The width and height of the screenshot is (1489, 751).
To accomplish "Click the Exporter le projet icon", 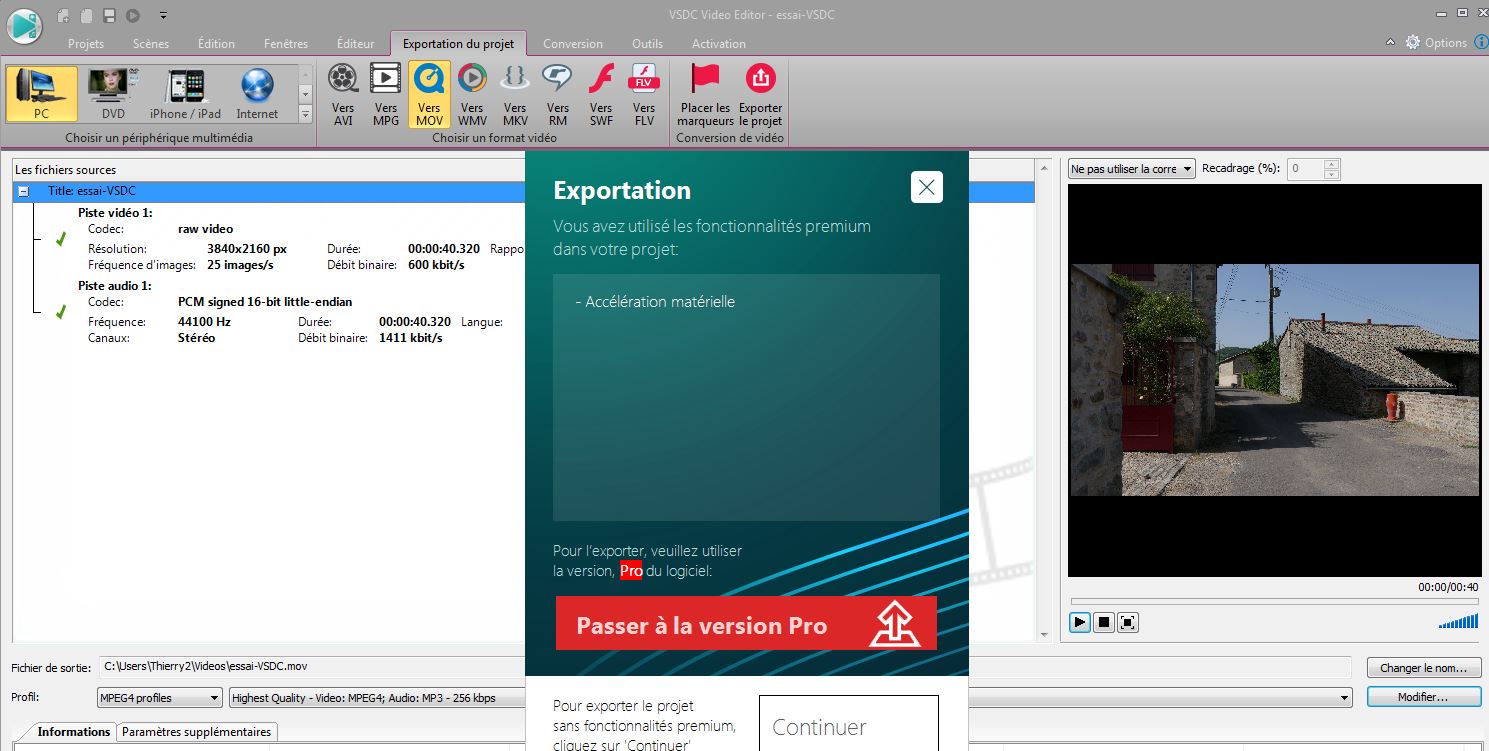I will coord(760,94).
